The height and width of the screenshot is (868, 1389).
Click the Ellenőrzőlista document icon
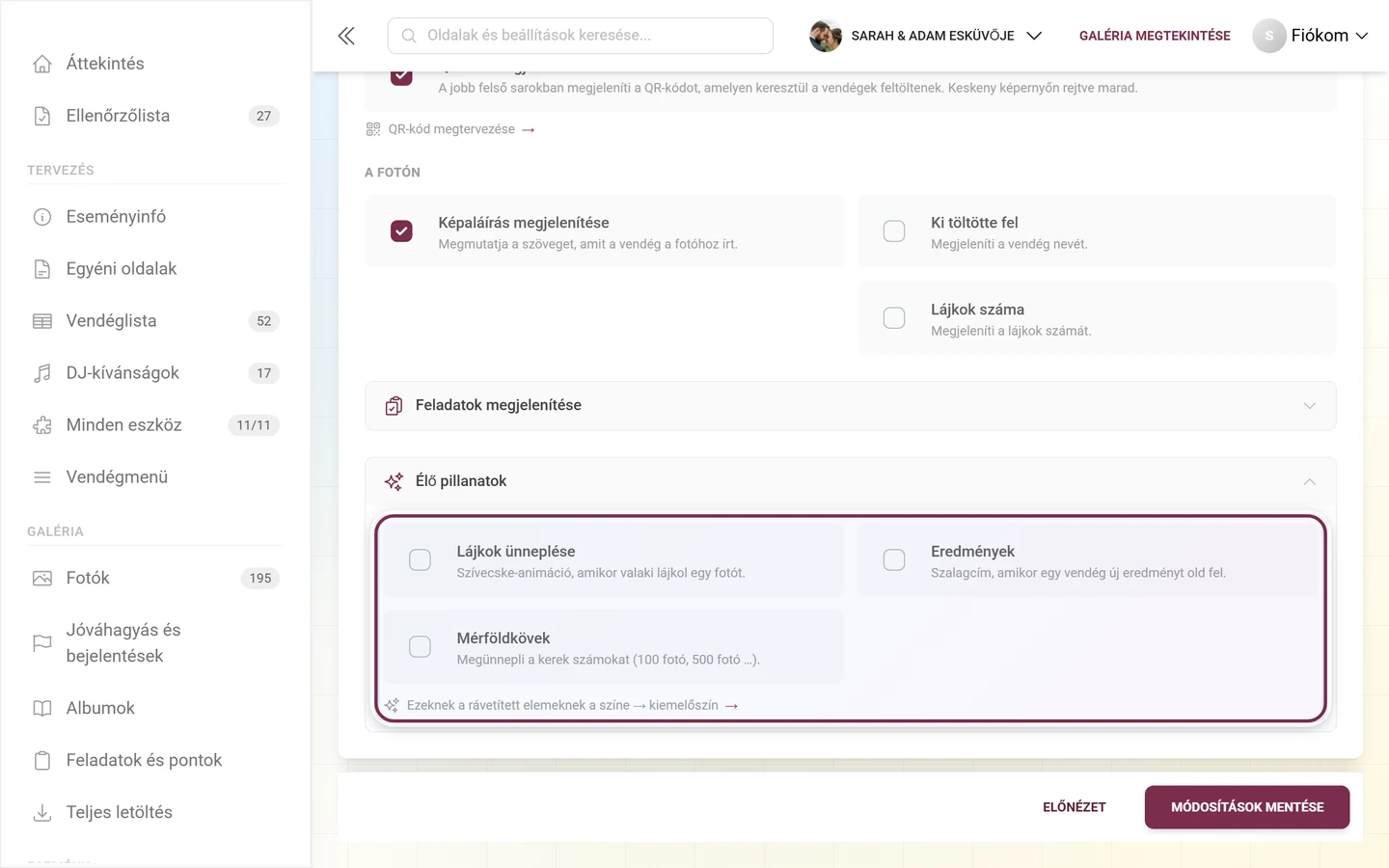[x=42, y=116]
